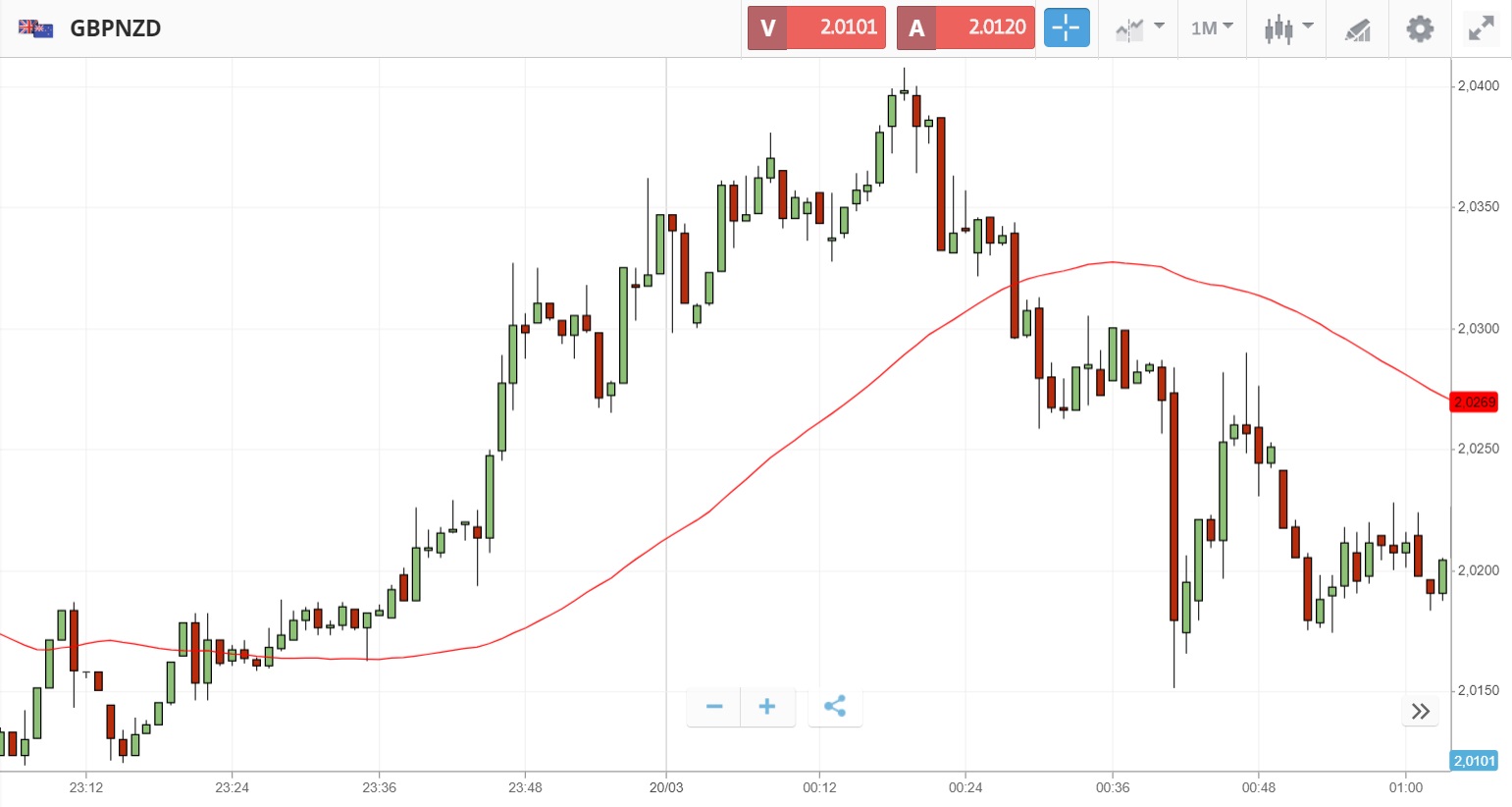Open the 1M timeframe dropdown
Image resolution: width=1512 pixels, height=807 pixels.
tap(1212, 28)
